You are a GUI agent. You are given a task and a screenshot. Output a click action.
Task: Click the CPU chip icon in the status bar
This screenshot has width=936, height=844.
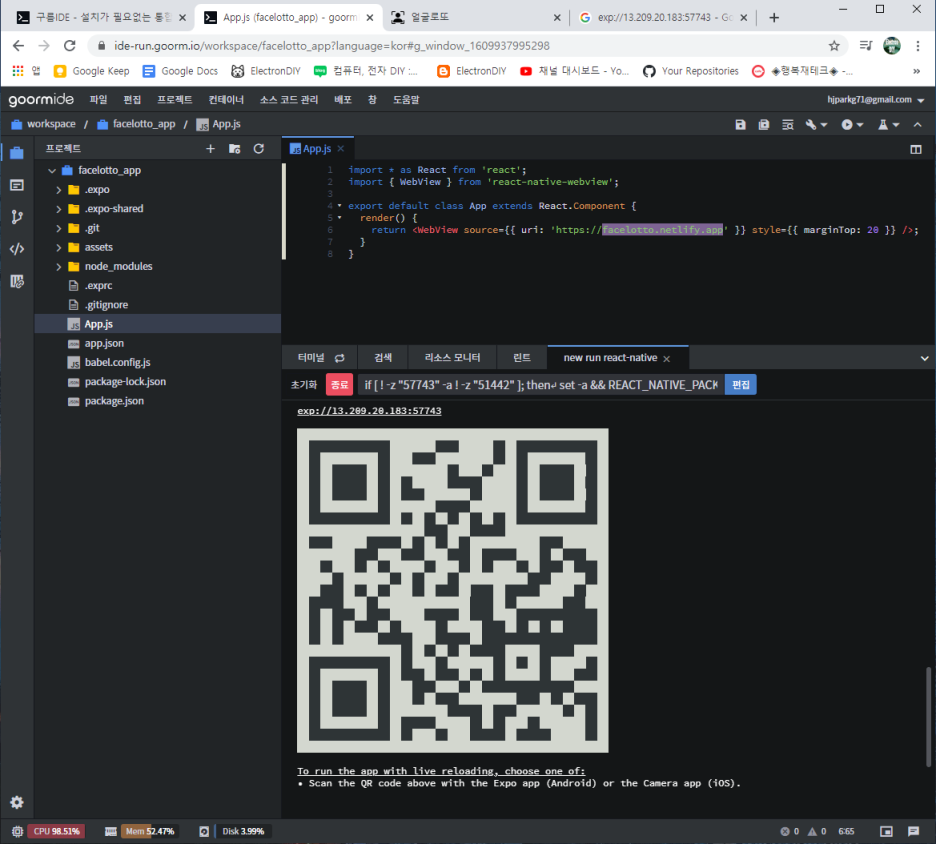(17, 831)
